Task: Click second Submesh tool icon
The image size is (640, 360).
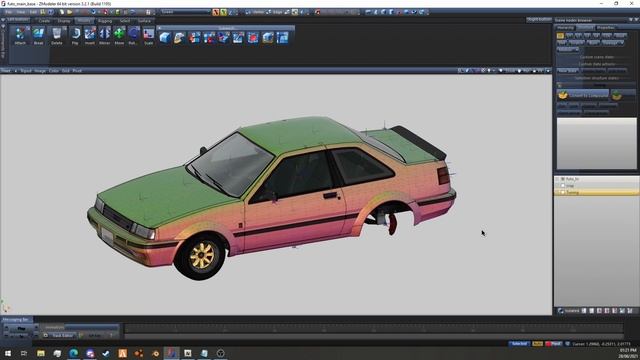Action: coord(180,38)
